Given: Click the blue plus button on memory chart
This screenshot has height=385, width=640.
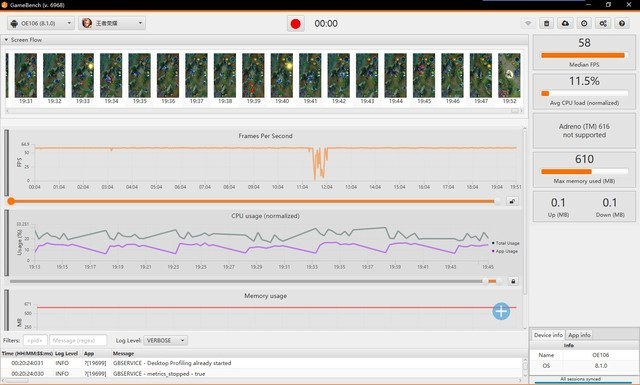Looking at the screenshot, I should (501, 312).
